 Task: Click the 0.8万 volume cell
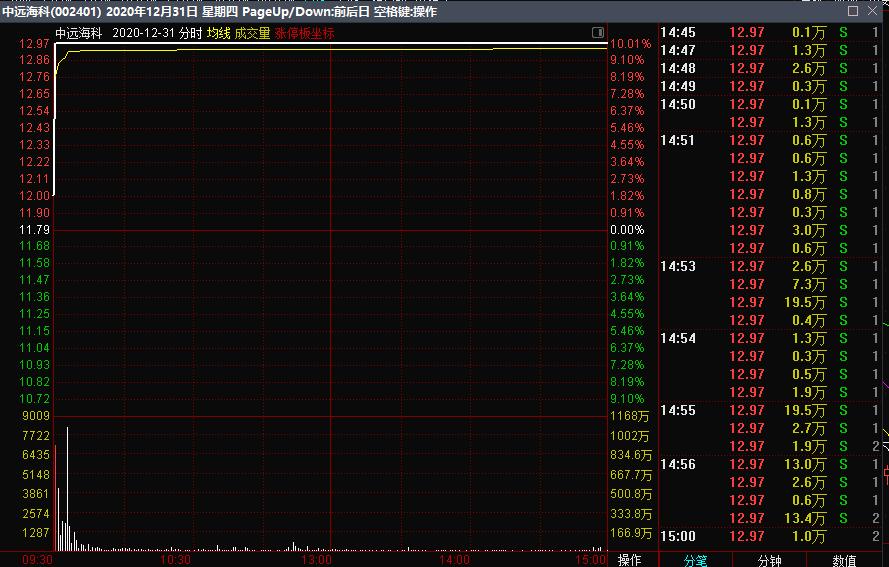(809, 194)
